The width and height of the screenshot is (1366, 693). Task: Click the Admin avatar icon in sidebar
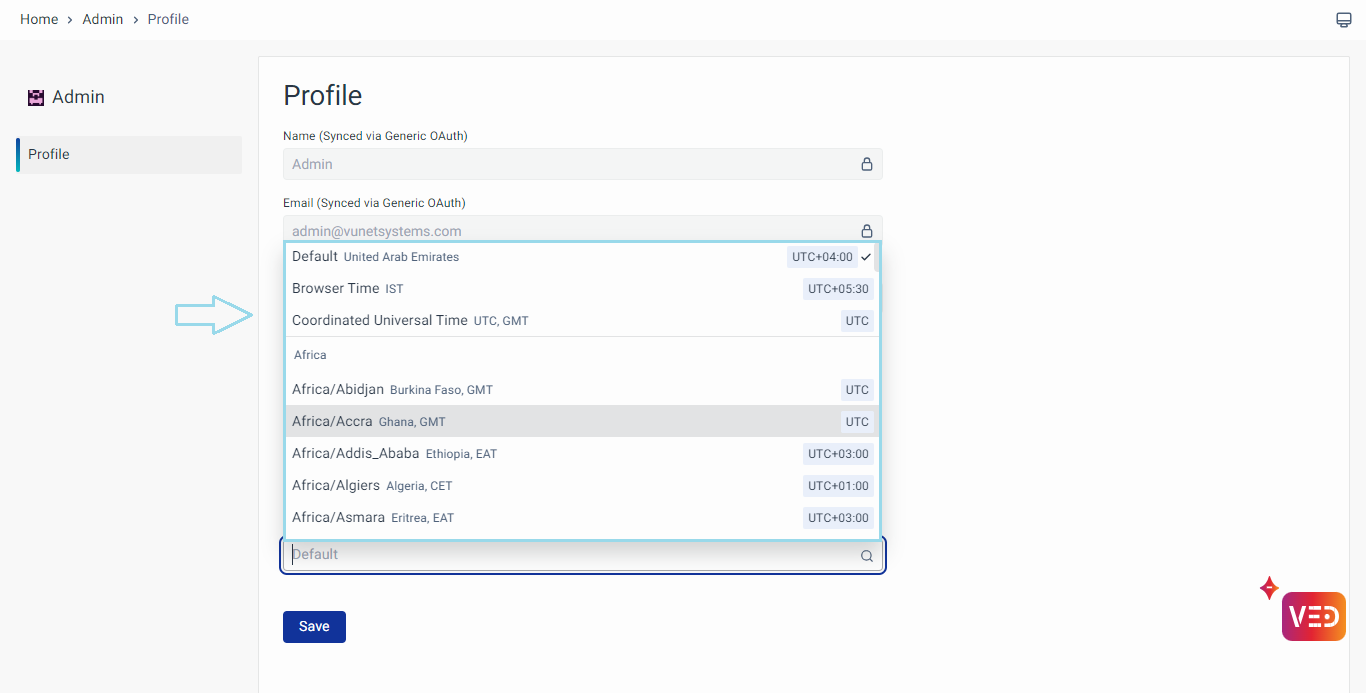[x=36, y=98]
